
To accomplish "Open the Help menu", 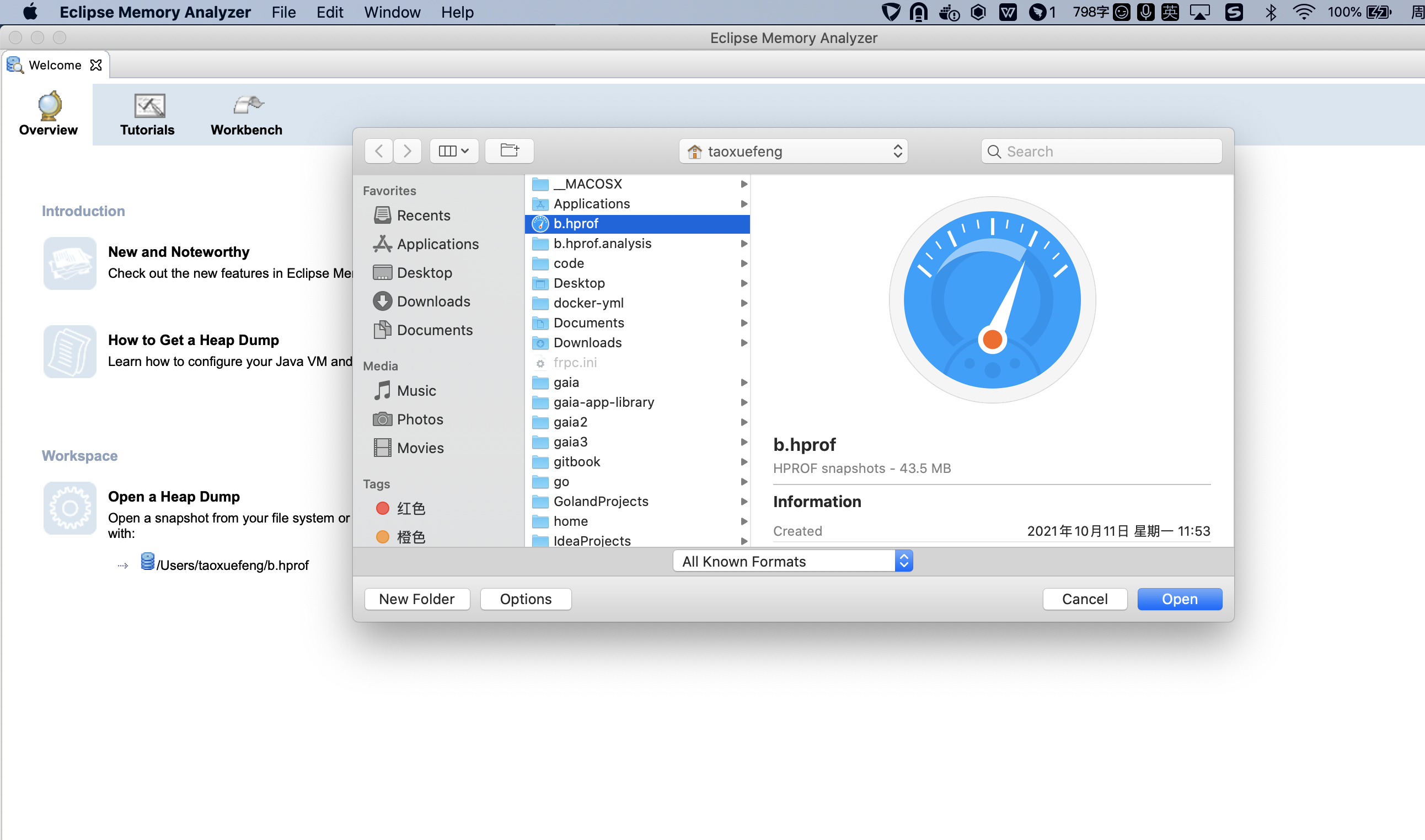I will point(457,12).
